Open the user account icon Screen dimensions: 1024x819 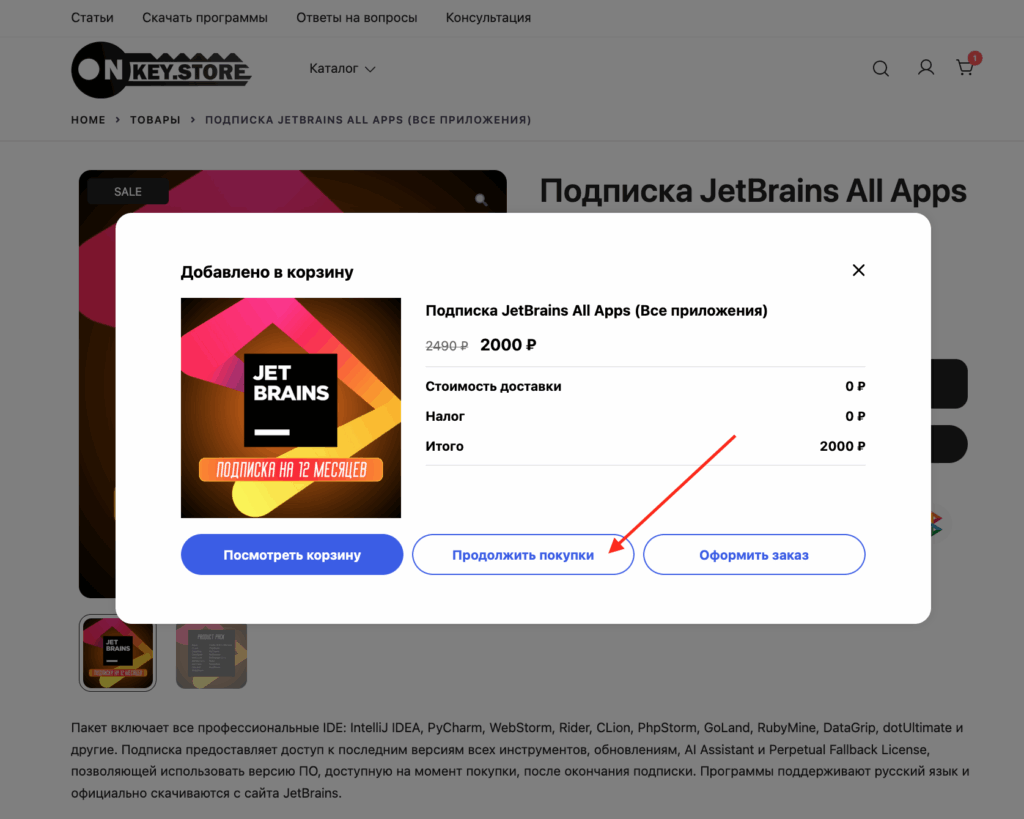[x=925, y=68]
